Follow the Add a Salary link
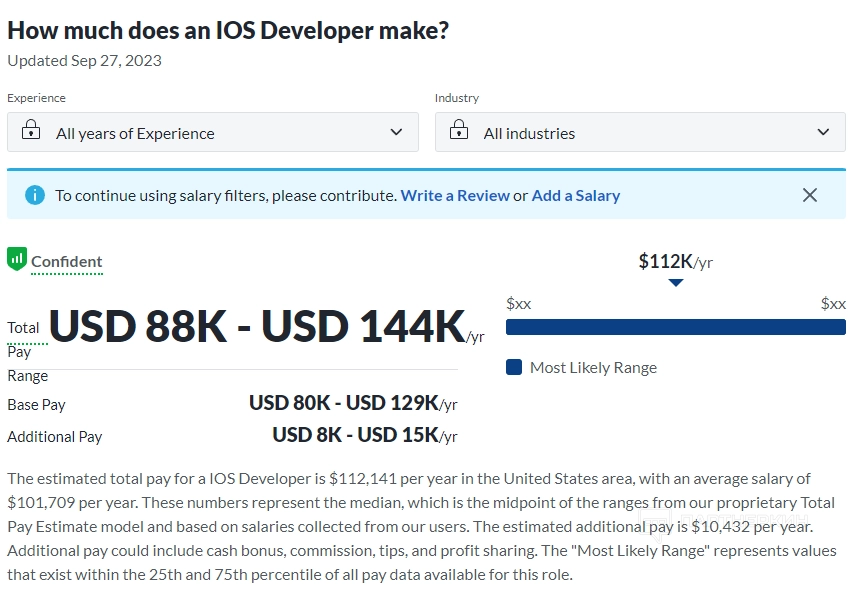Screen dimensions: 859x595 pos(576,196)
